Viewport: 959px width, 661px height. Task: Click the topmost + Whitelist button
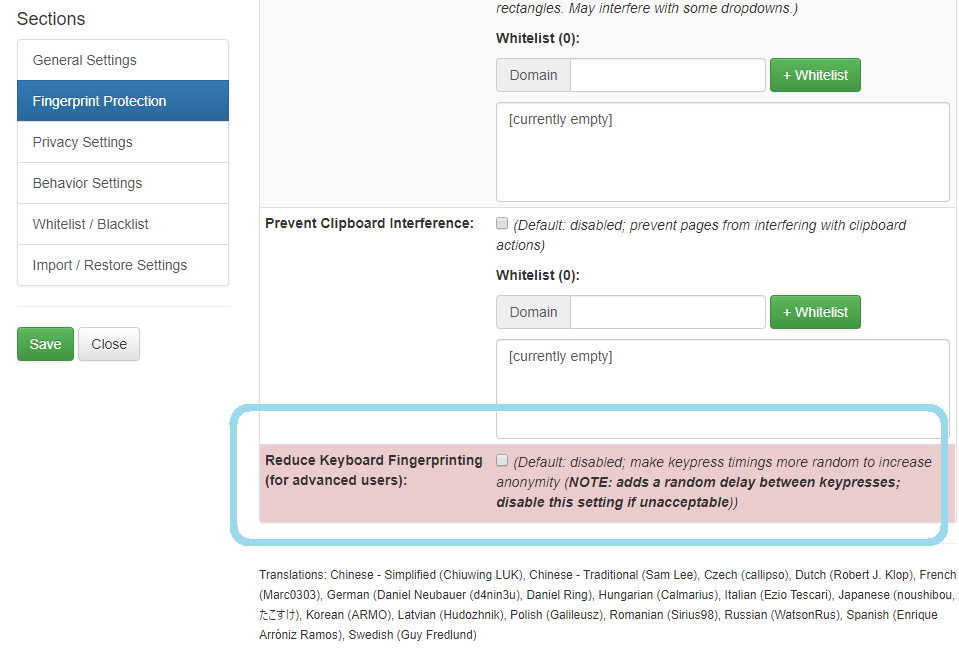(814, 75)
